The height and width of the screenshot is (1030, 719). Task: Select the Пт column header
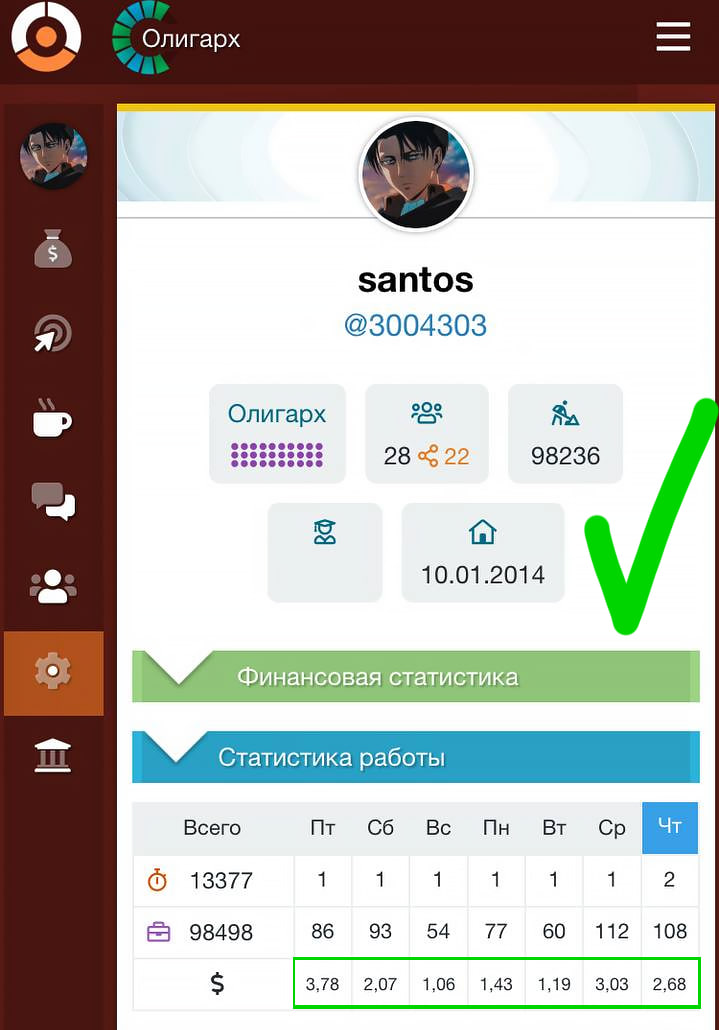(x=322, y=828)
